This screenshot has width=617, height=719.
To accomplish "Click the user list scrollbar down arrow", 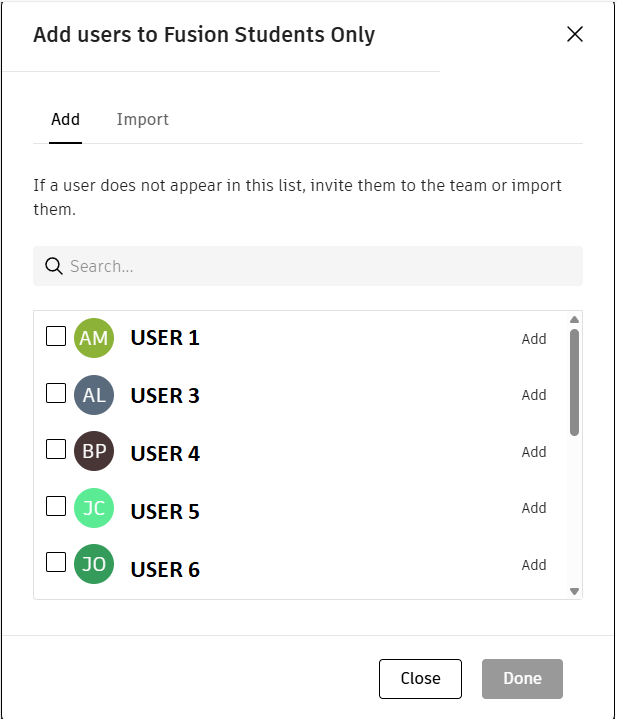I will click(574, 591).
